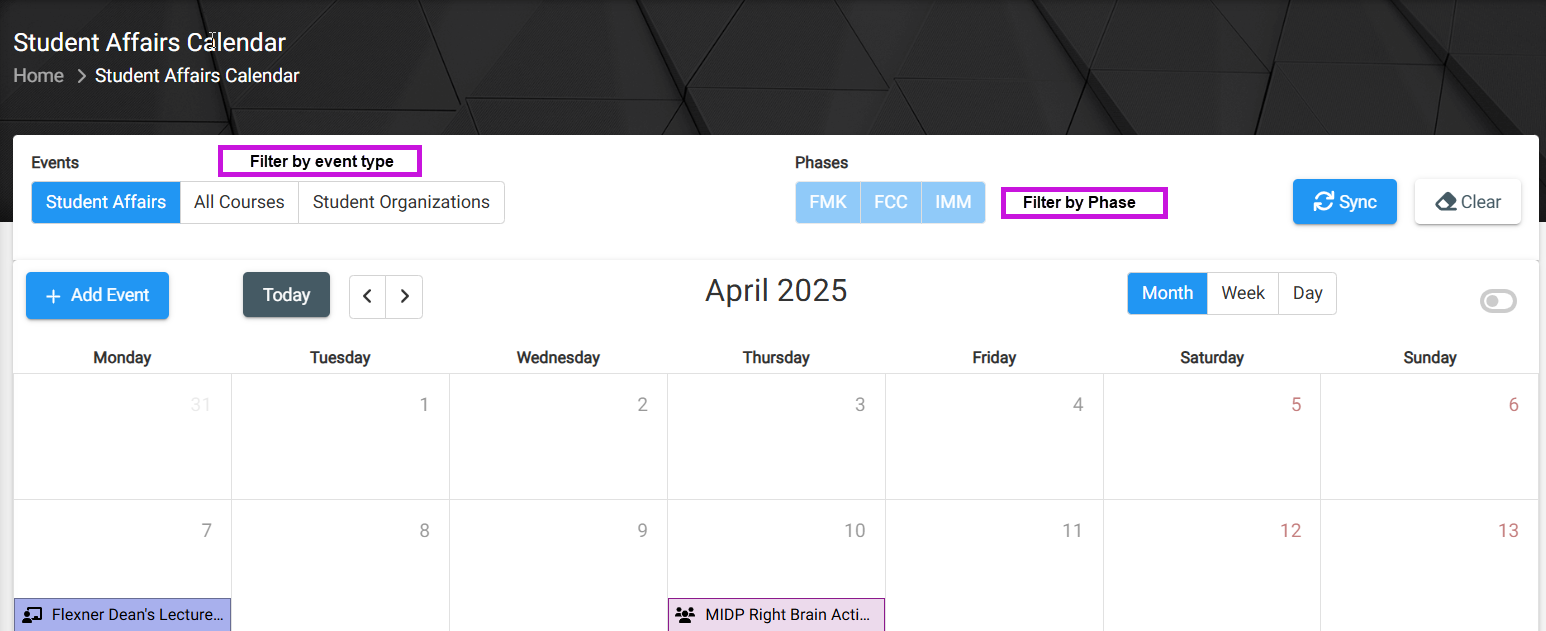The image size is (1546, 631).
Task: Click the breadcrumb separator chevron after Home
Action: pyautogui.click(x=82, y=76)
